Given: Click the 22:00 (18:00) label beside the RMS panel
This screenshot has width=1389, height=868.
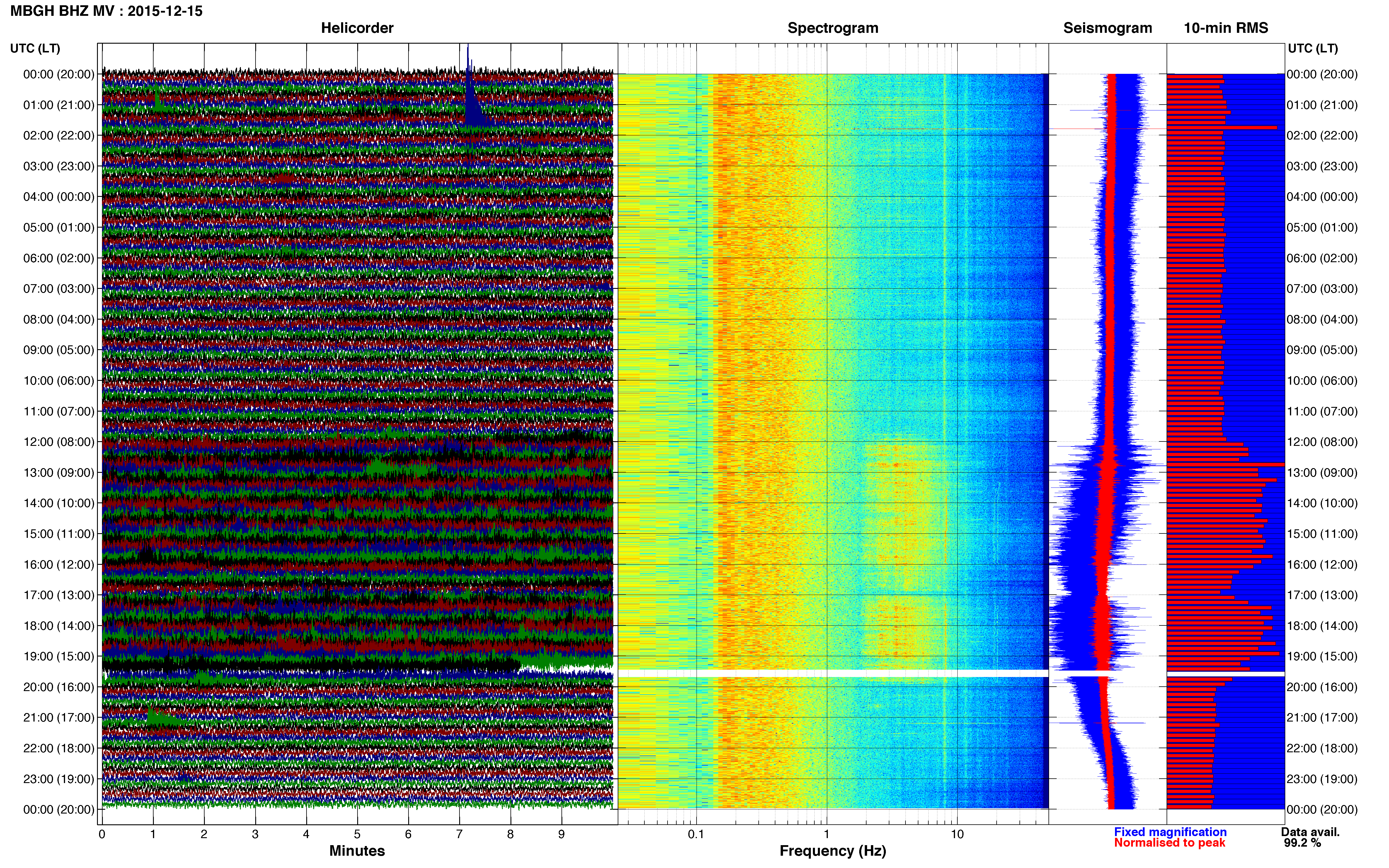Looking at the screenshot, I should click(x=1322, y=748).
